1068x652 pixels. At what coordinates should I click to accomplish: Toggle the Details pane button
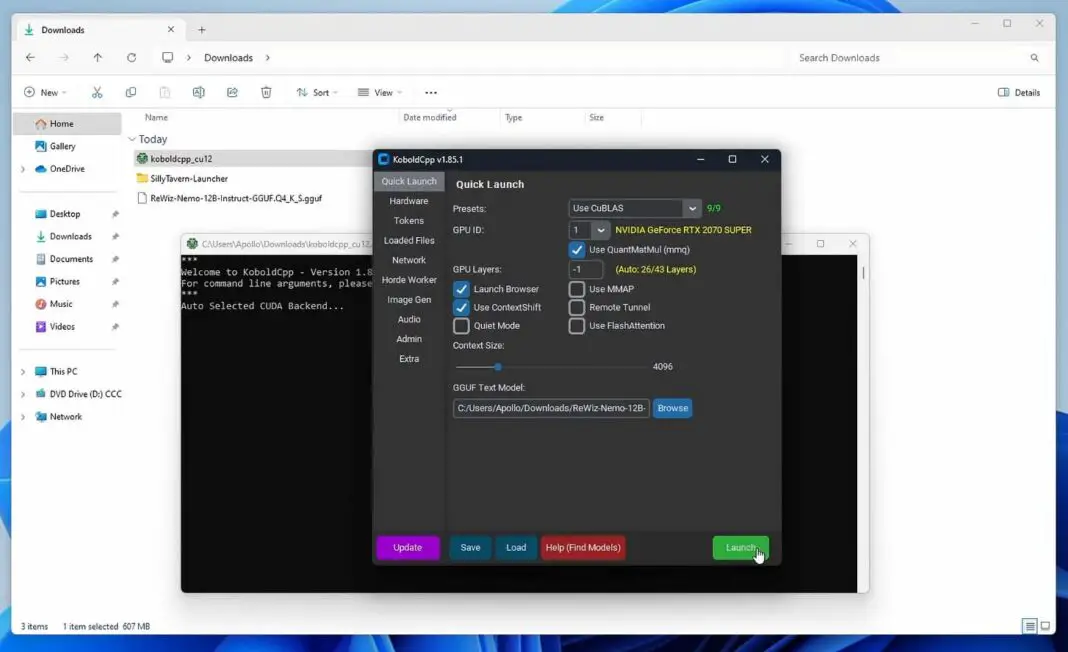(x=1019, y=93)
